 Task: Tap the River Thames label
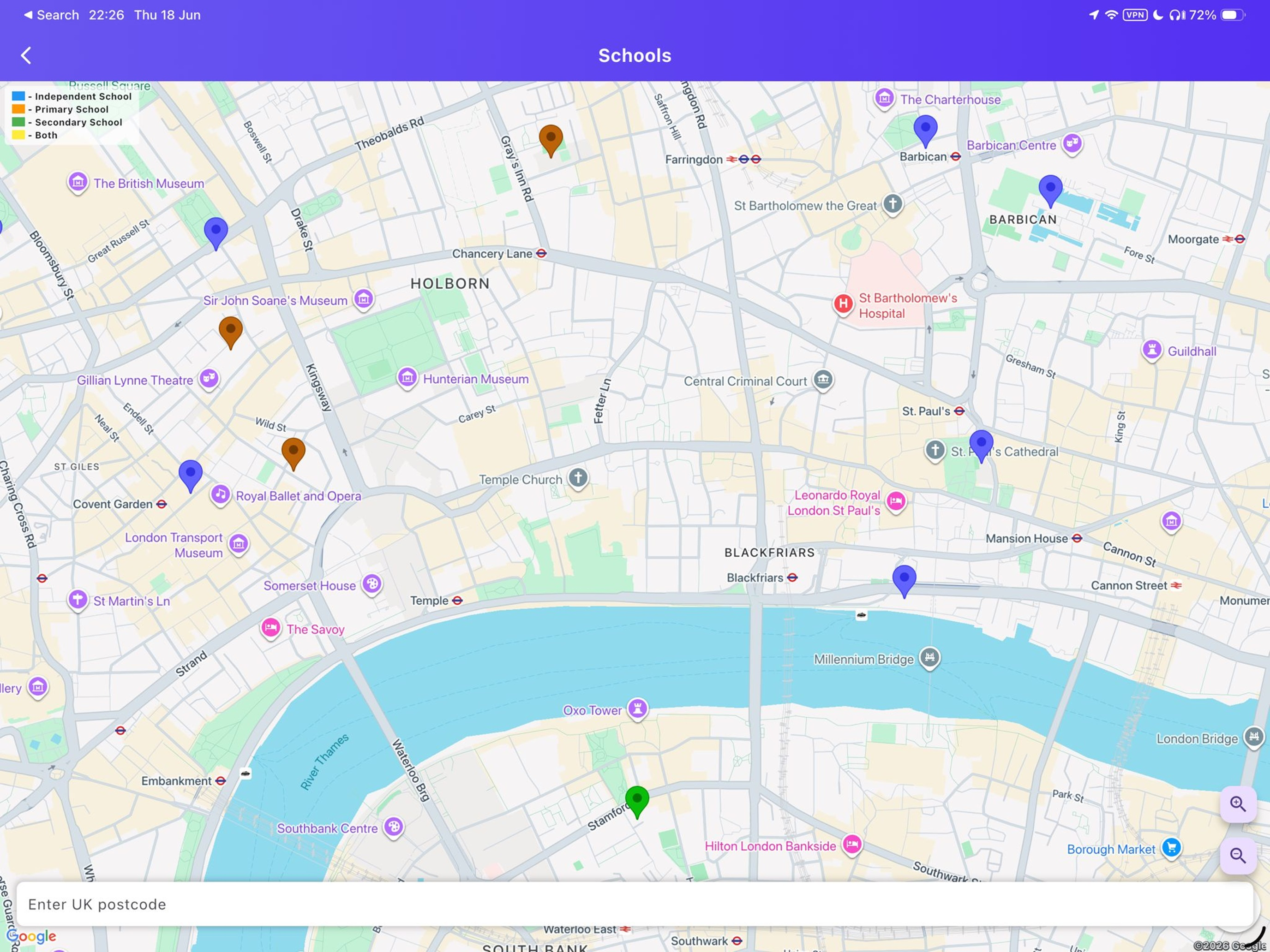(x=324, y=762)
